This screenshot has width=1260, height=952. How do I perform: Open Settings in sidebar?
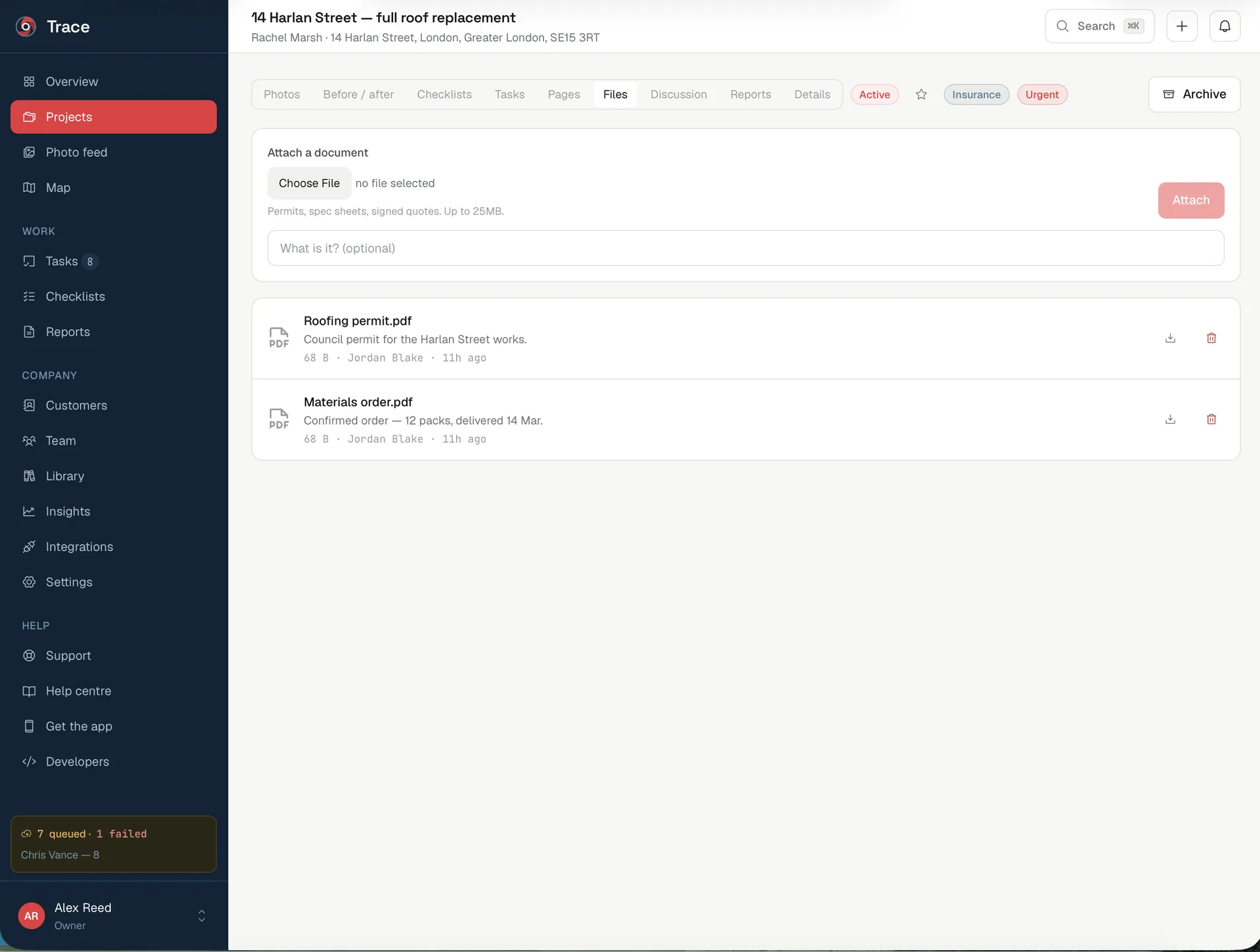(x=114, y=583)
